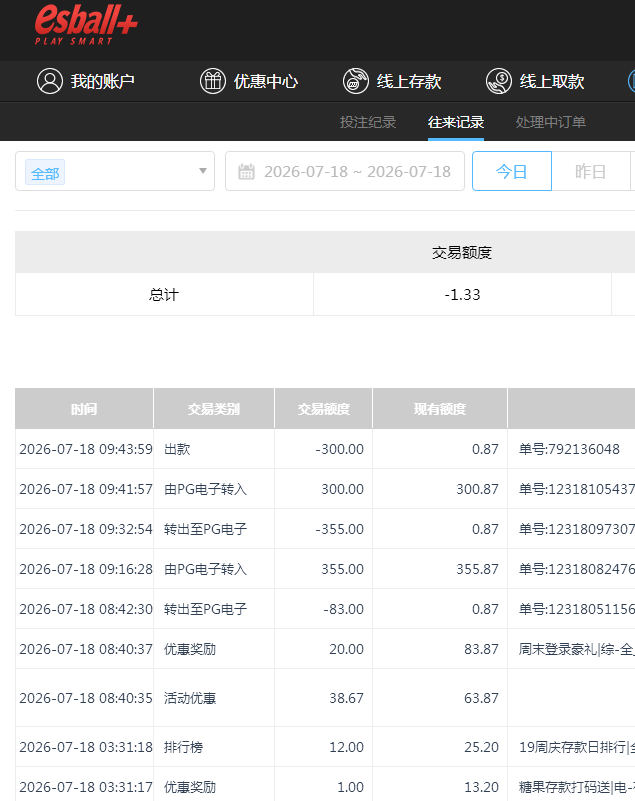Click the 19周庆存款日排行 remark
Image resolution: width=635 pixels, height=801 pixels.
pyautogui.click(x=577, y=747)
